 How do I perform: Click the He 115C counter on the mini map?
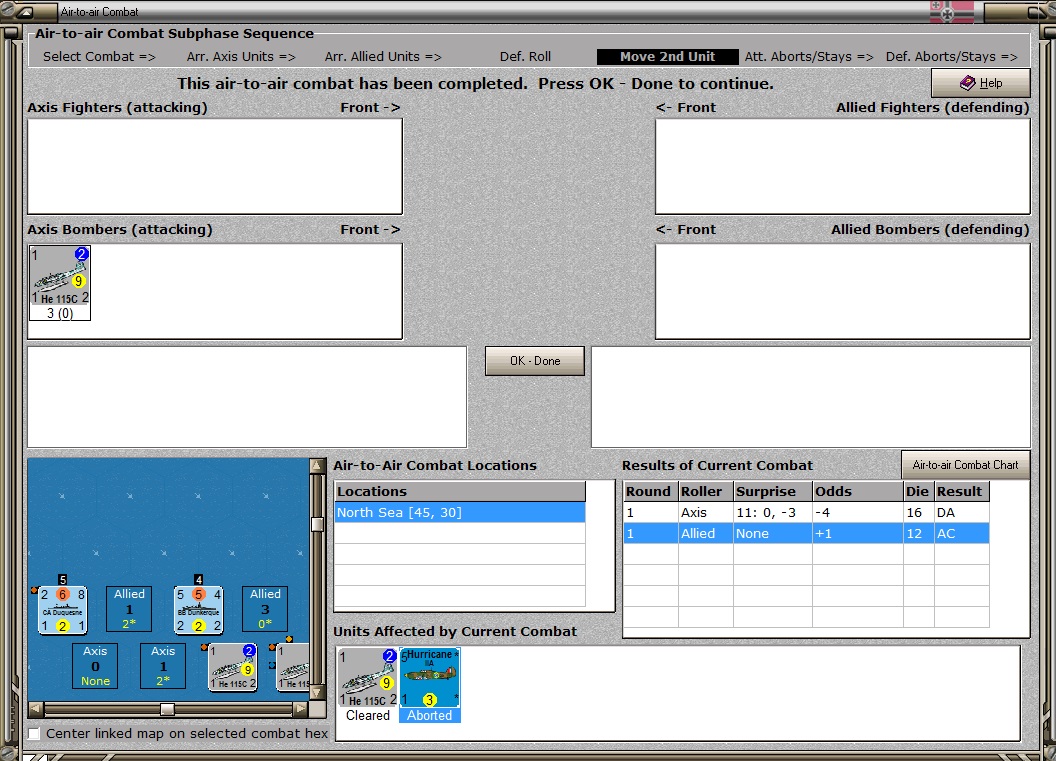(232, 667)
